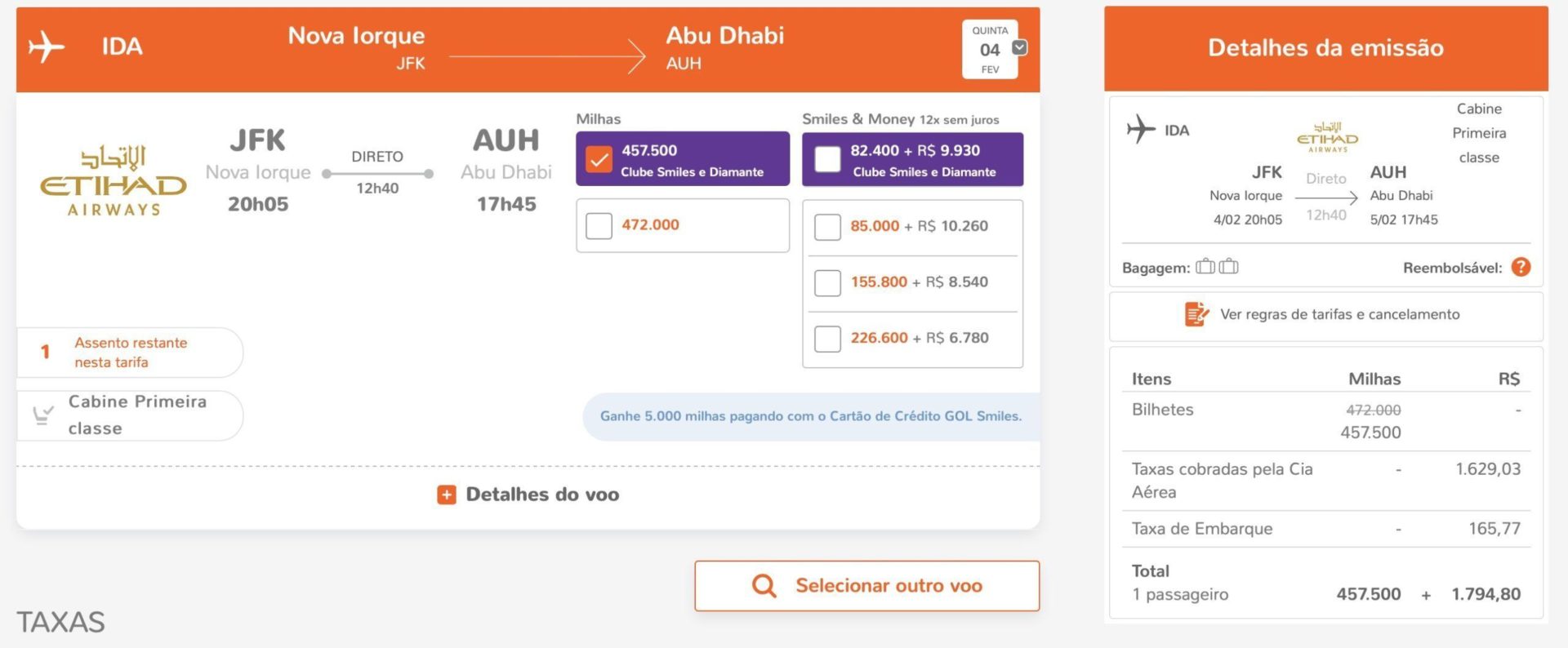Select the 85.000 + R$ 10.260 option

click(x=827, y=227)
